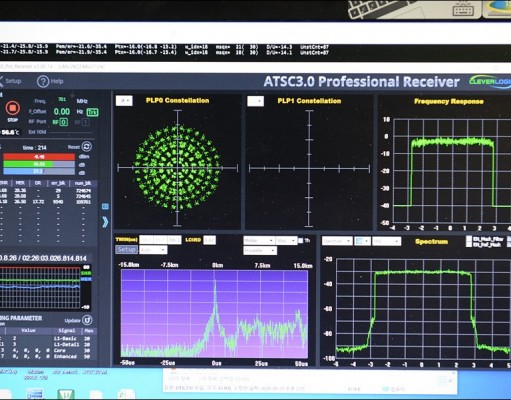511x400 pixels.
Task: Toggle the upper mask checkbox beside Spectrum
Action: [x=469, y=239]
